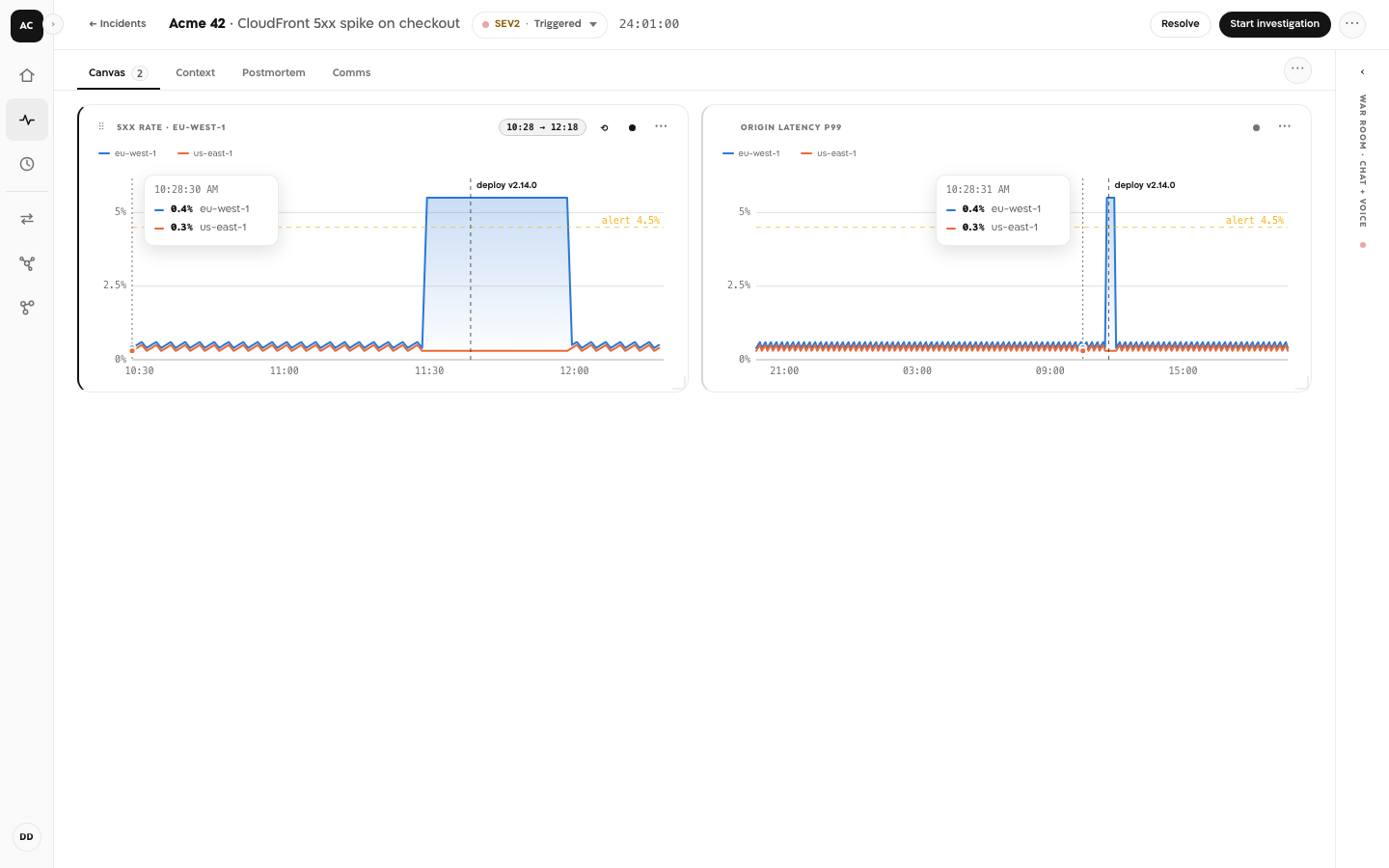
Task: Open the clock history sidebar icon
Action: pos(27,164)
